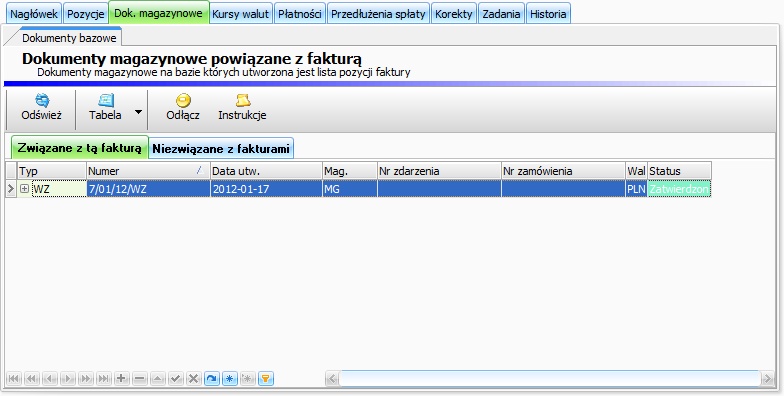Go to previous record in navigator
The image size is (784, 396).
click(50, 378)
